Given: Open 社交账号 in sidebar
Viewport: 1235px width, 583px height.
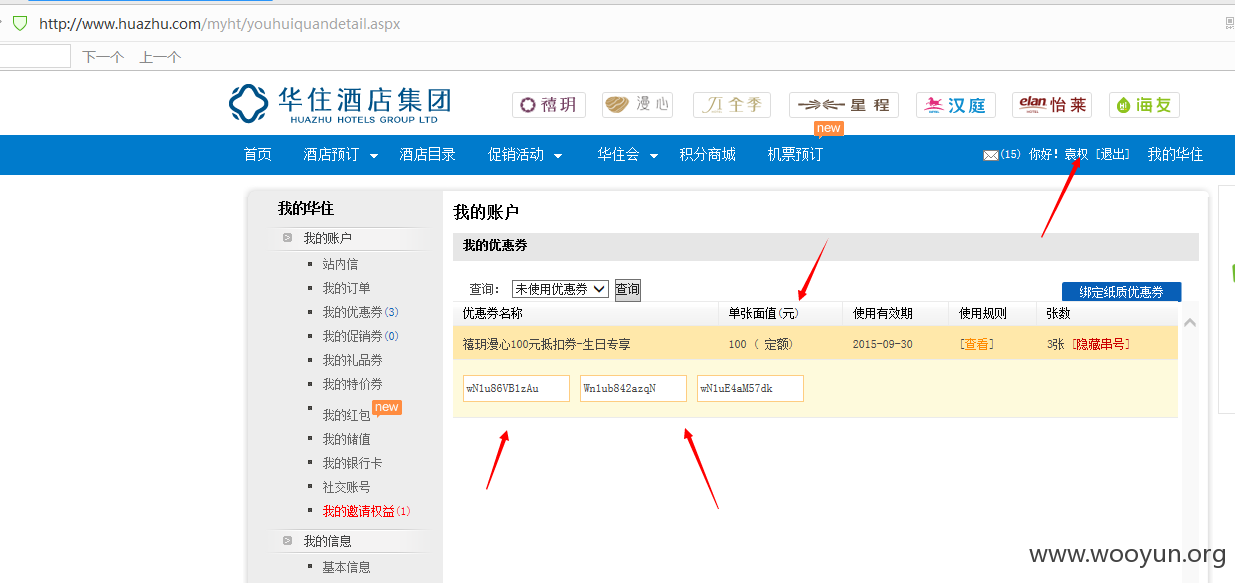Looking at the screenshot, I should click(x=346, y=487).
